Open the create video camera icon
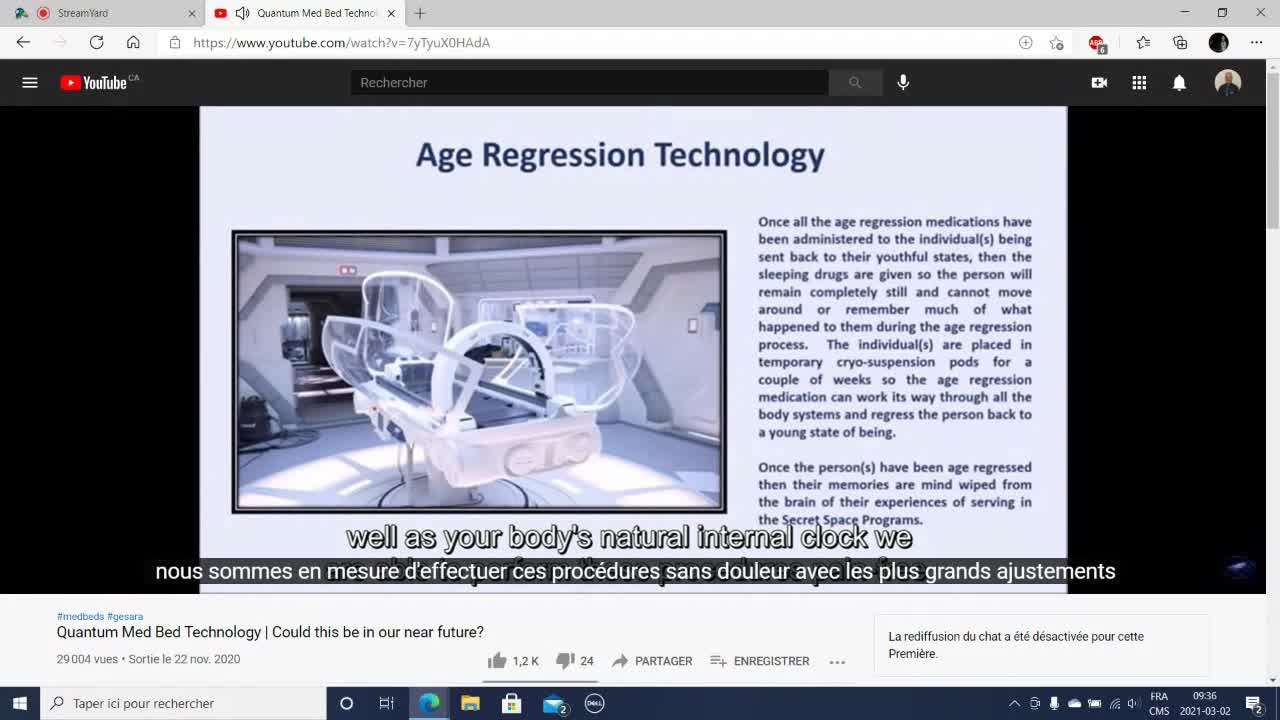1280x720 pixels. 1099,83
